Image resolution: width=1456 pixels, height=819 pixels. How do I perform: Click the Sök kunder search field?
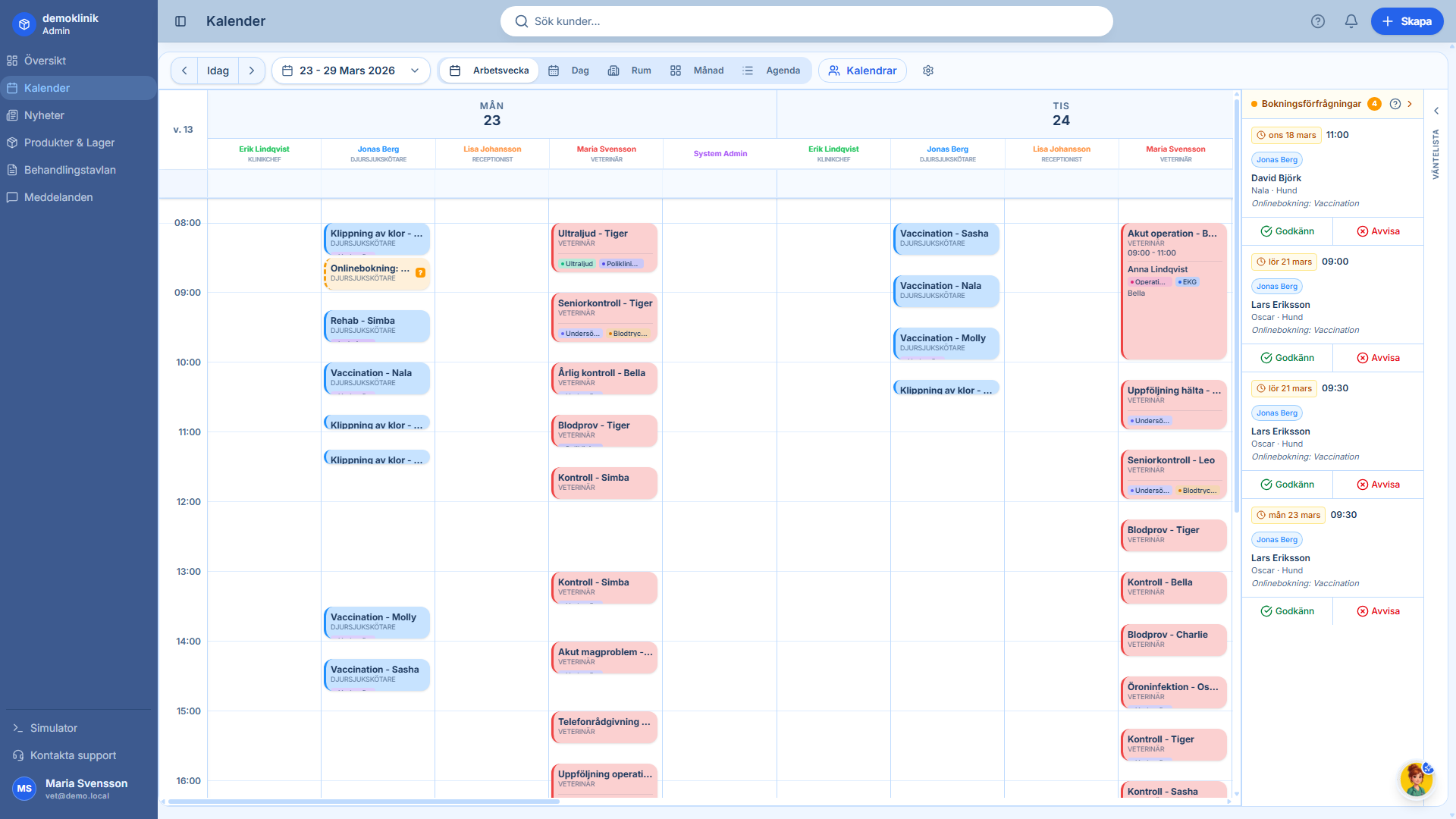click(x=806, y=21)
